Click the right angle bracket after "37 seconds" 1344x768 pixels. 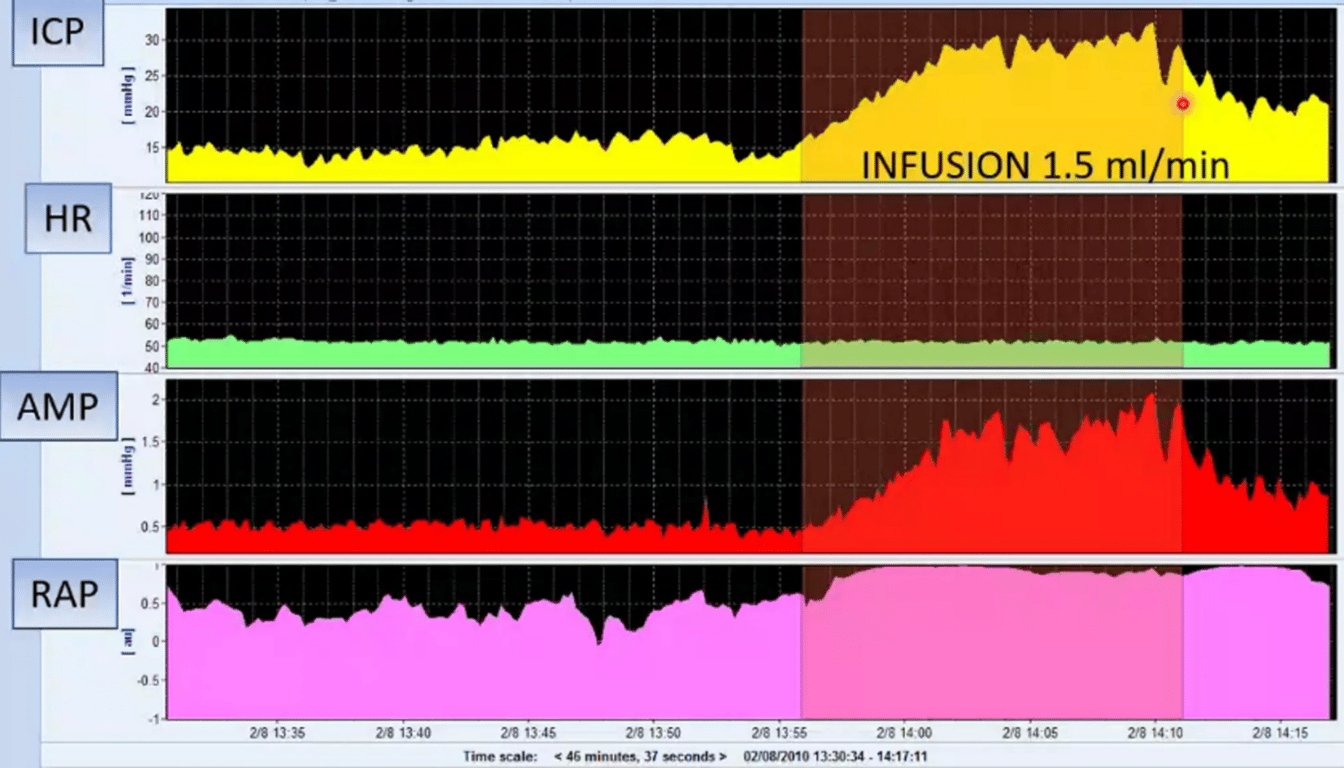pyautogui.click(x=722, y=757)
